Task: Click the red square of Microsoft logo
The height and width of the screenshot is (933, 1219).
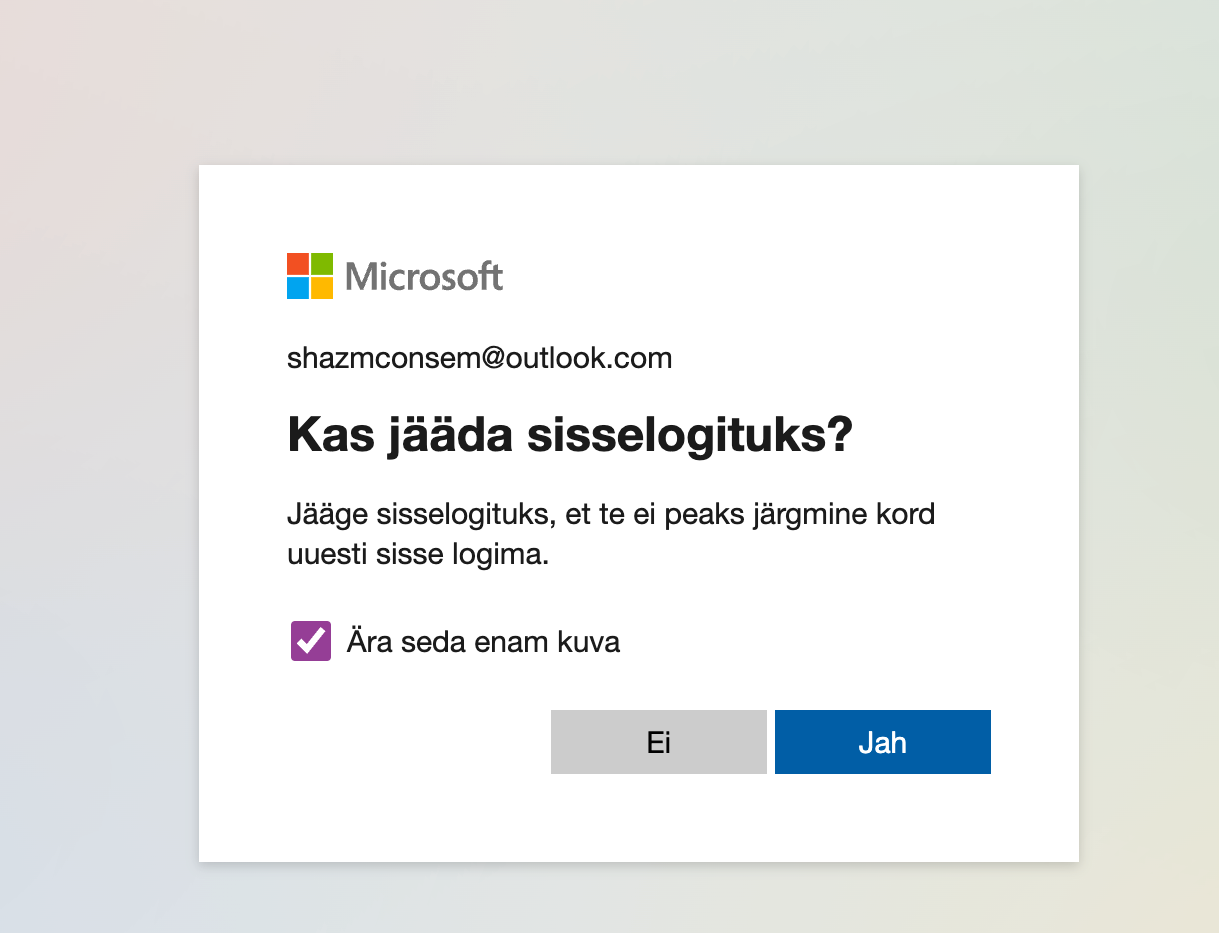Action: click(x=298, y=264)
